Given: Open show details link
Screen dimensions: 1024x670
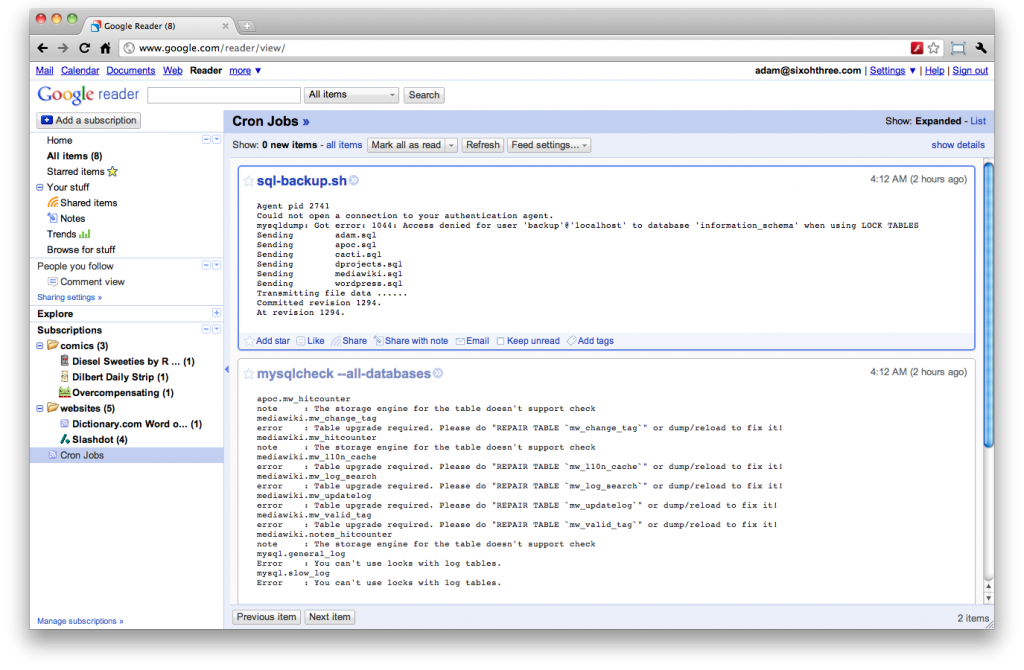Looking at the screenshot, I should coord(957,145).
